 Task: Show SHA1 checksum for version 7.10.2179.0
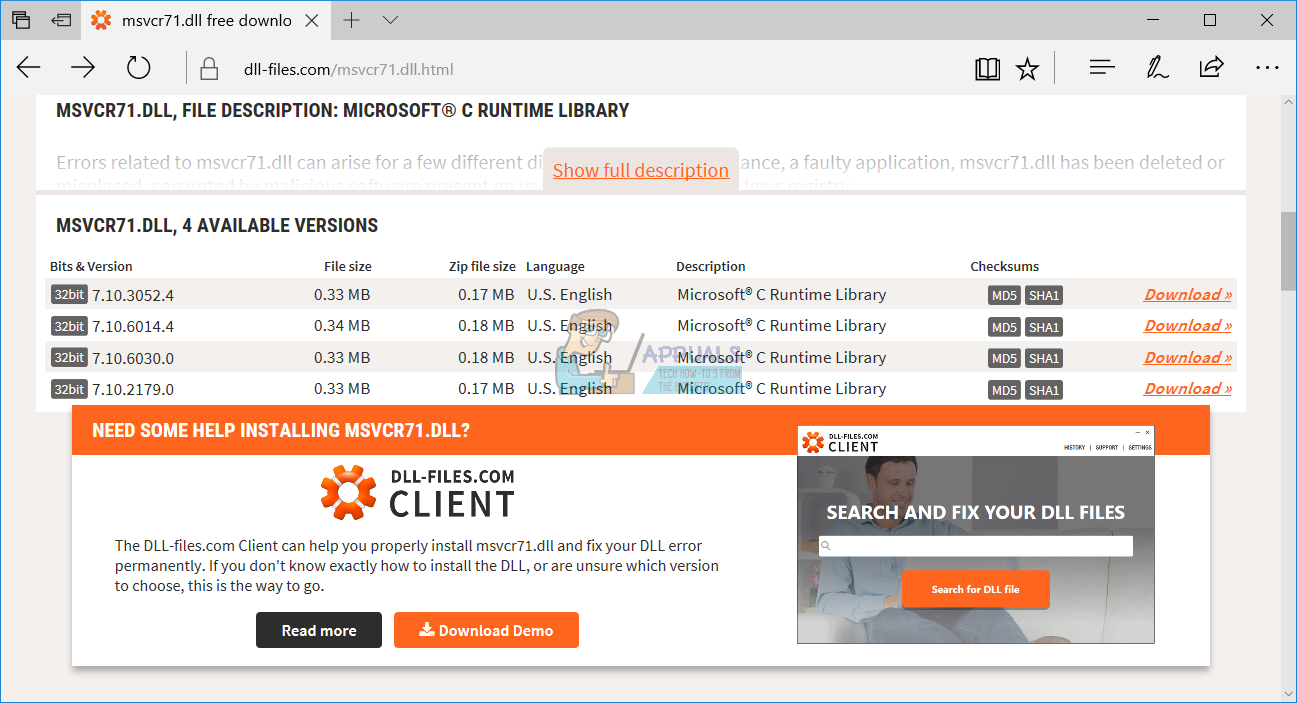coord(1044,390)
